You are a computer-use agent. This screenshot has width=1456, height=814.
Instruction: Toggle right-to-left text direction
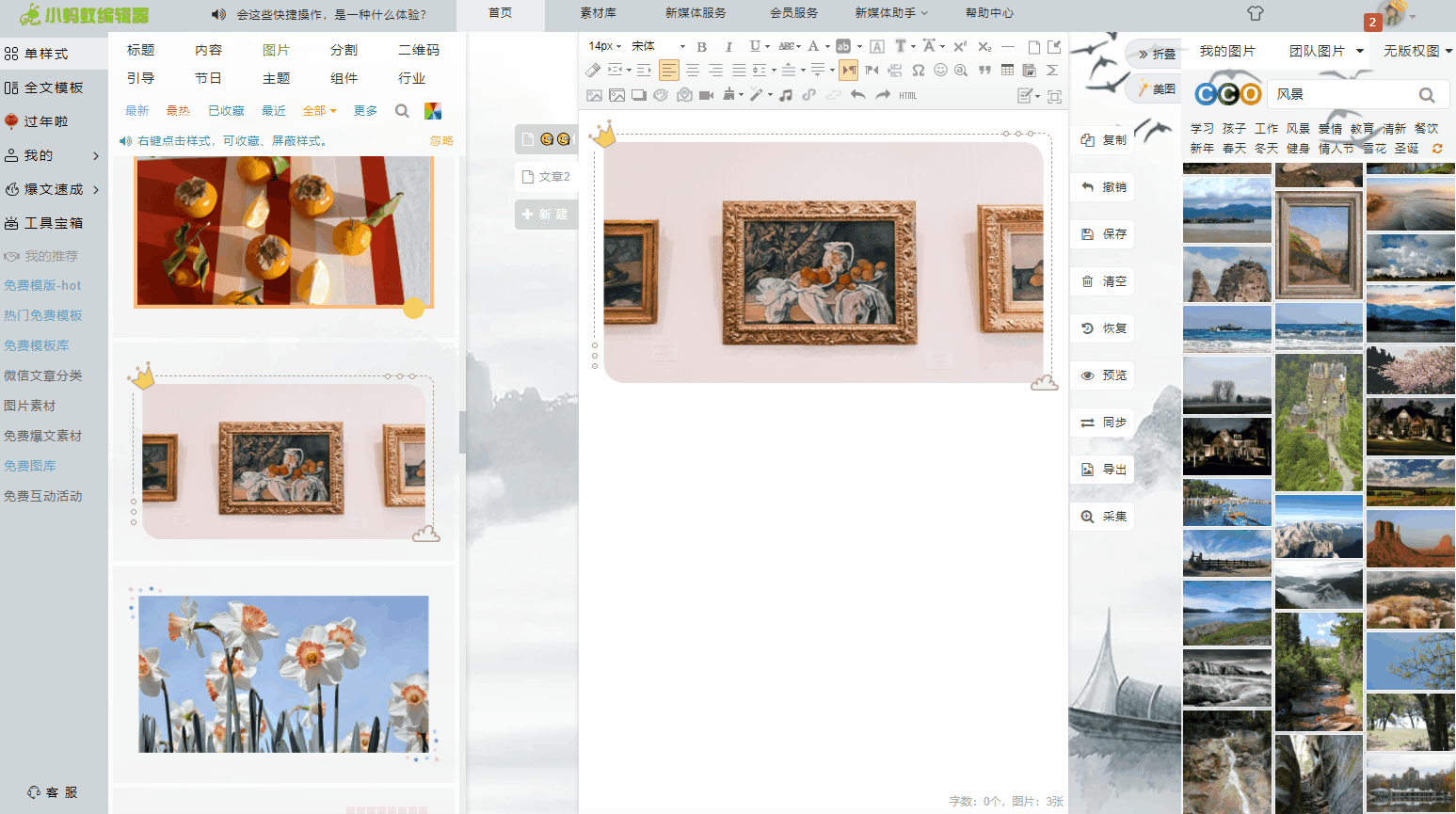872,70
